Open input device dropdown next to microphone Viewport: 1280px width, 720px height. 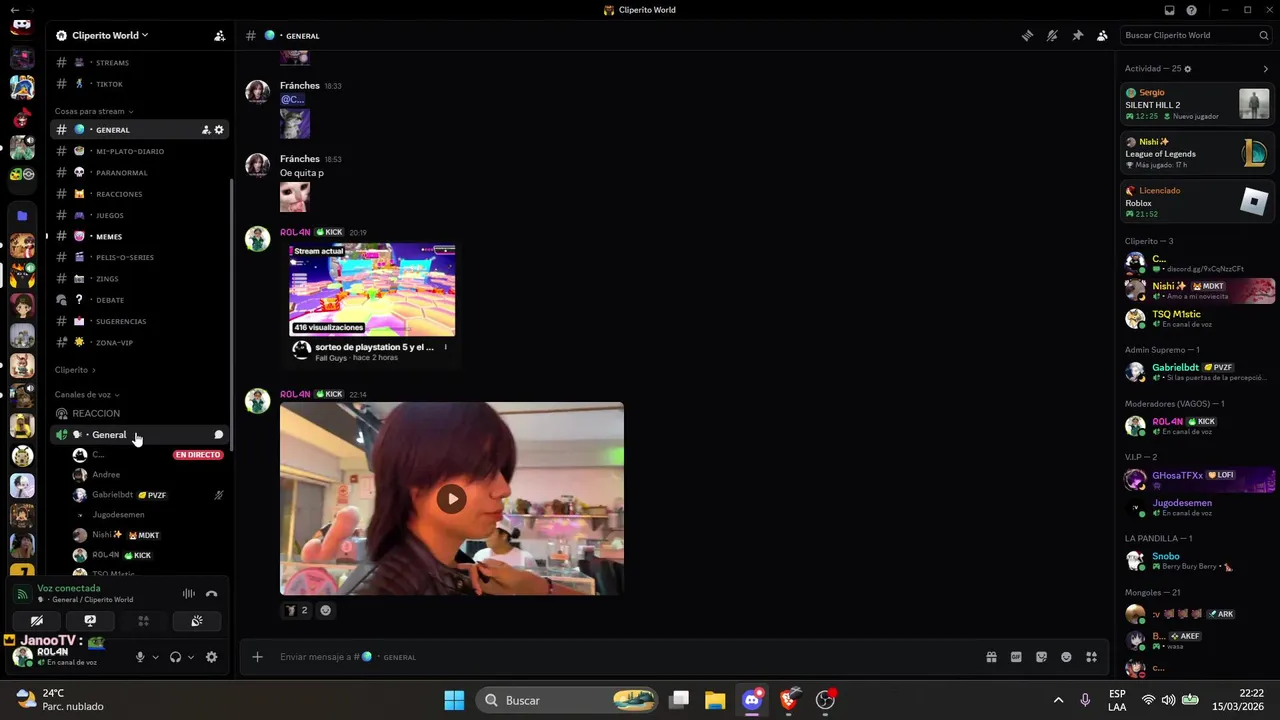pyautogui.click(x=155, y=657)
